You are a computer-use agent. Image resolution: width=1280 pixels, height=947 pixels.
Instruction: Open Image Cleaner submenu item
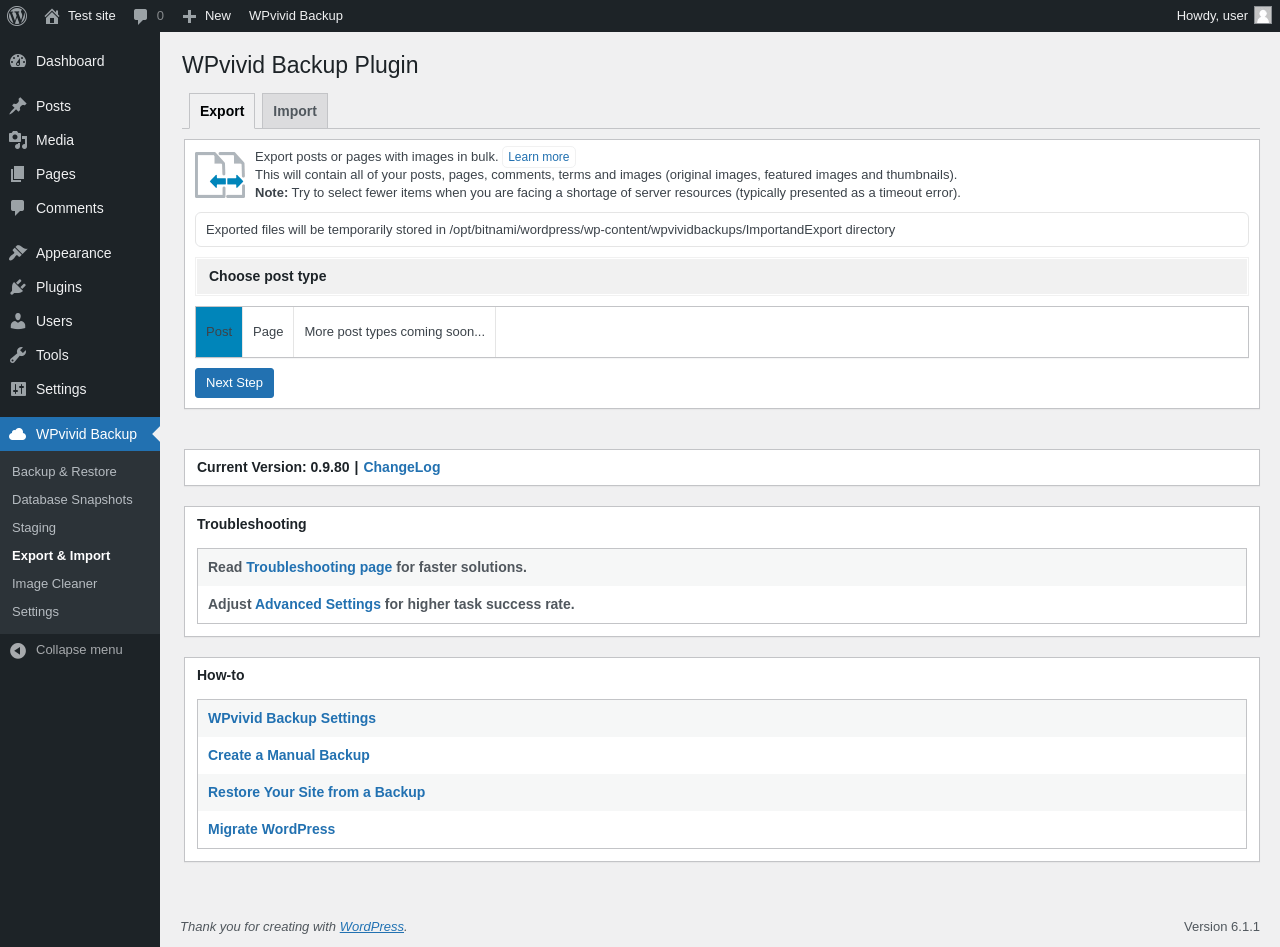point(55,584)
